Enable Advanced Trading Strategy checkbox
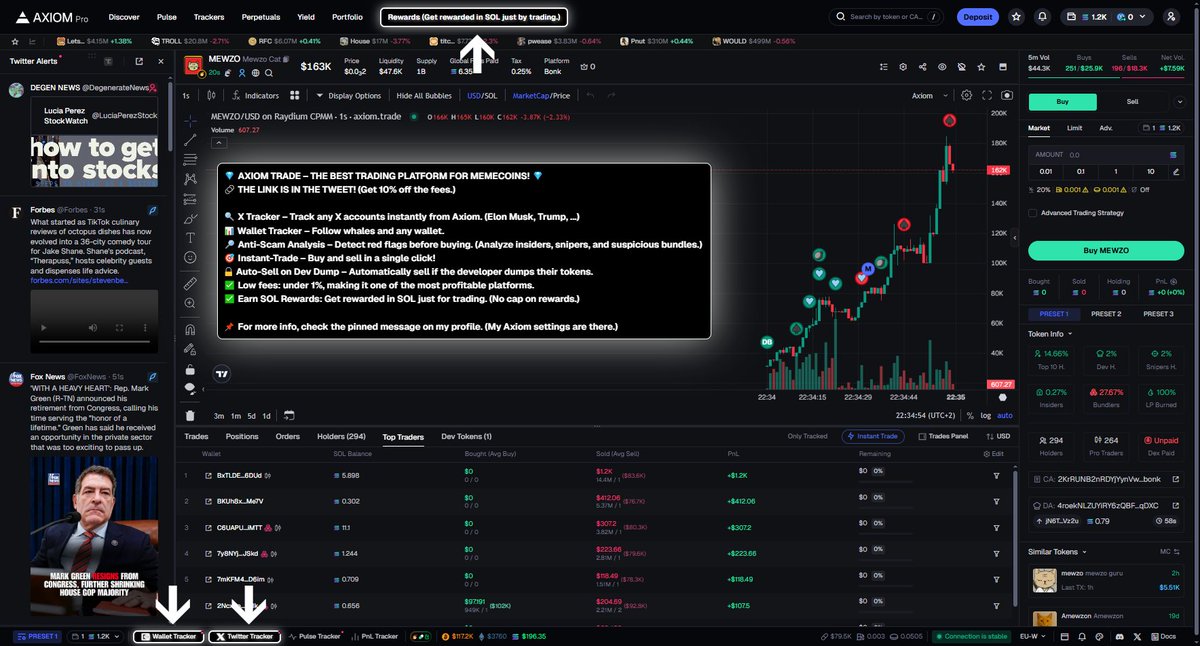Image resolution: width=1200 pixels, height=646 pixels. point(1034,213)
